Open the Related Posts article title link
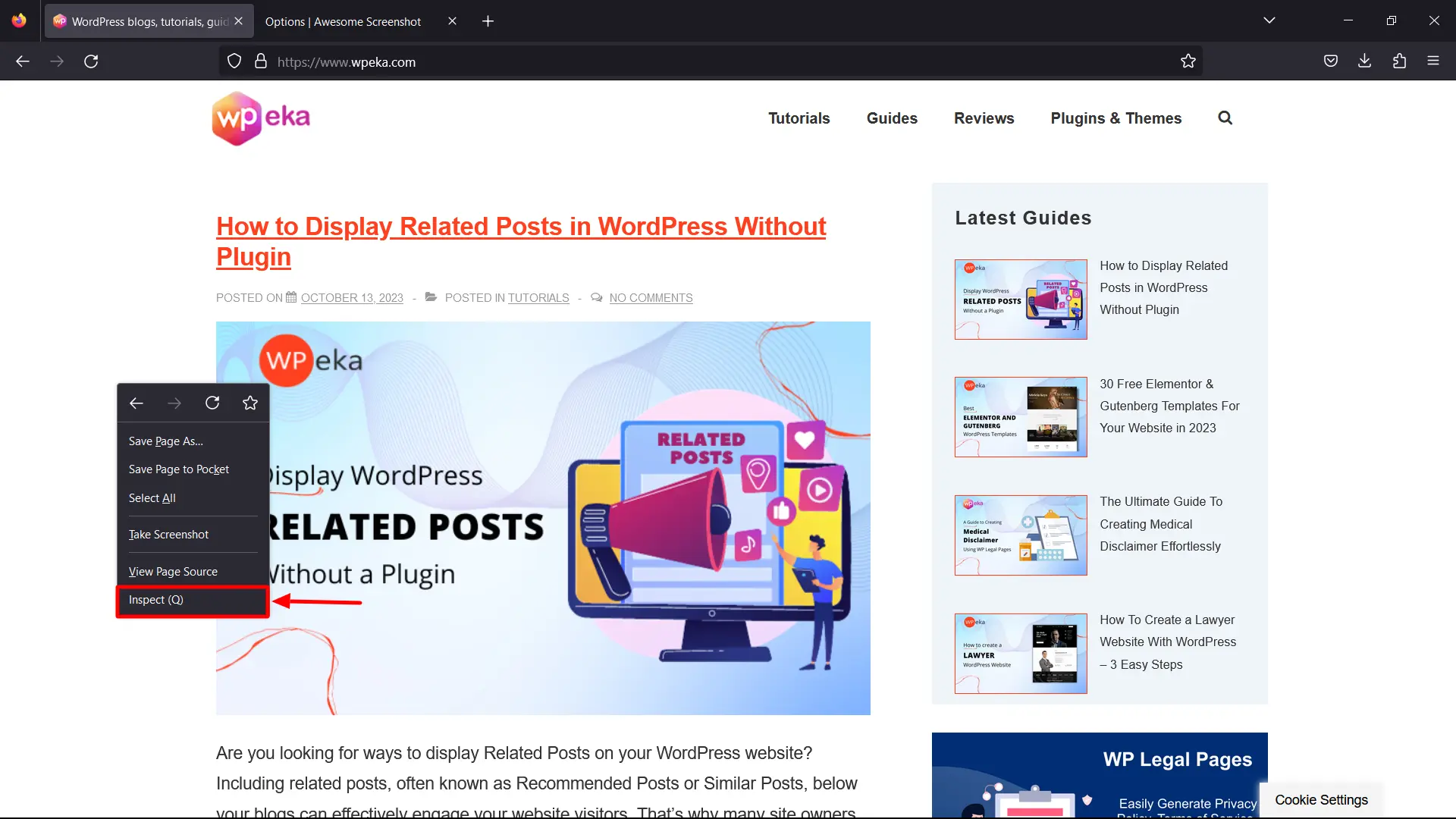Viewport: 1456px width, 819px height. [521, 241]
